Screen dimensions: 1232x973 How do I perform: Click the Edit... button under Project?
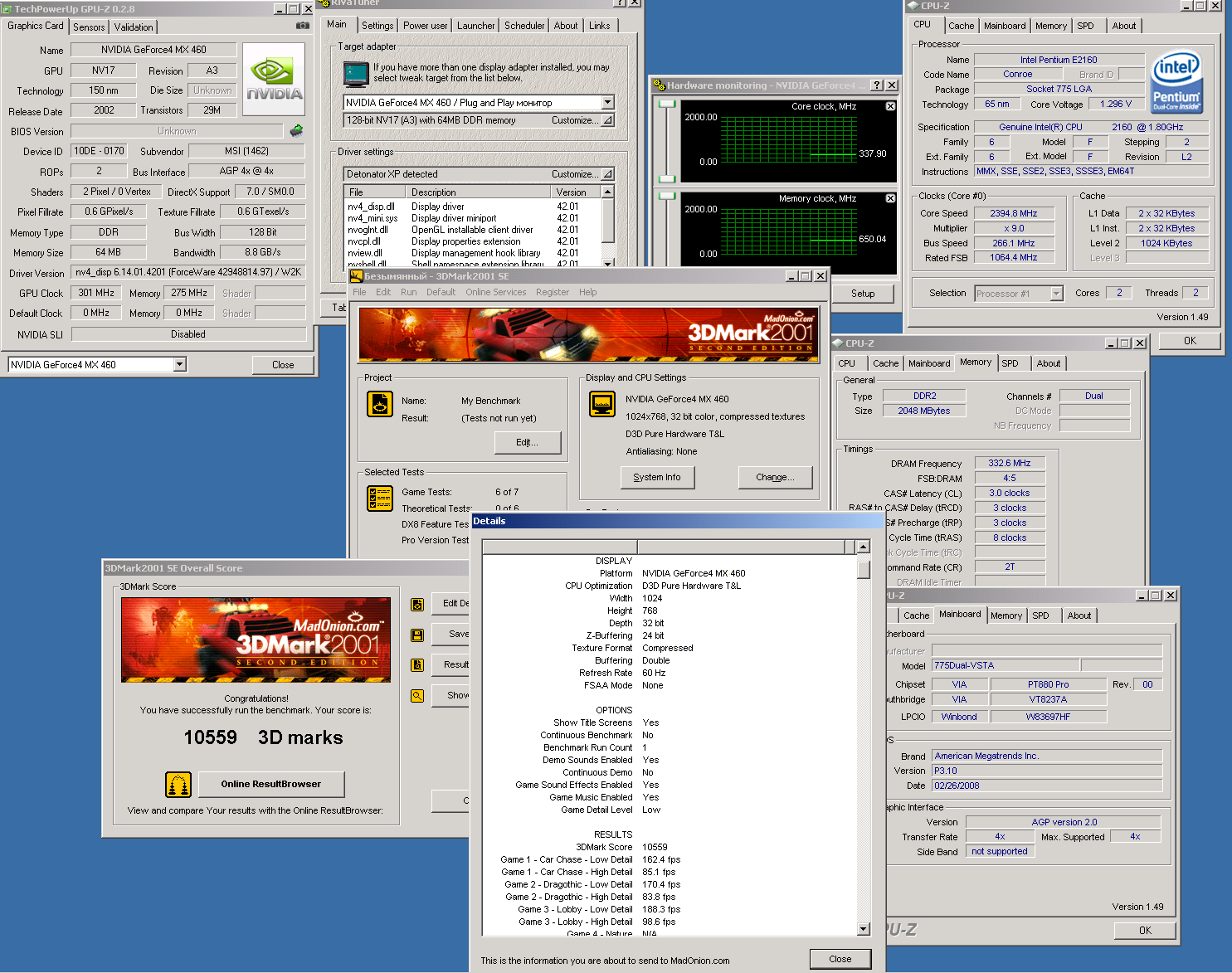pyautogui.click(x=527, y=442)
